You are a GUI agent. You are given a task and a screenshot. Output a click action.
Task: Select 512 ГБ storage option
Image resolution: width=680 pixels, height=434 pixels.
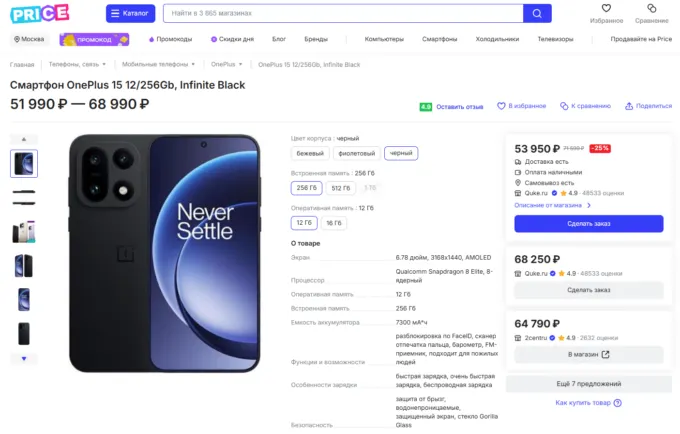click(340, 187)
